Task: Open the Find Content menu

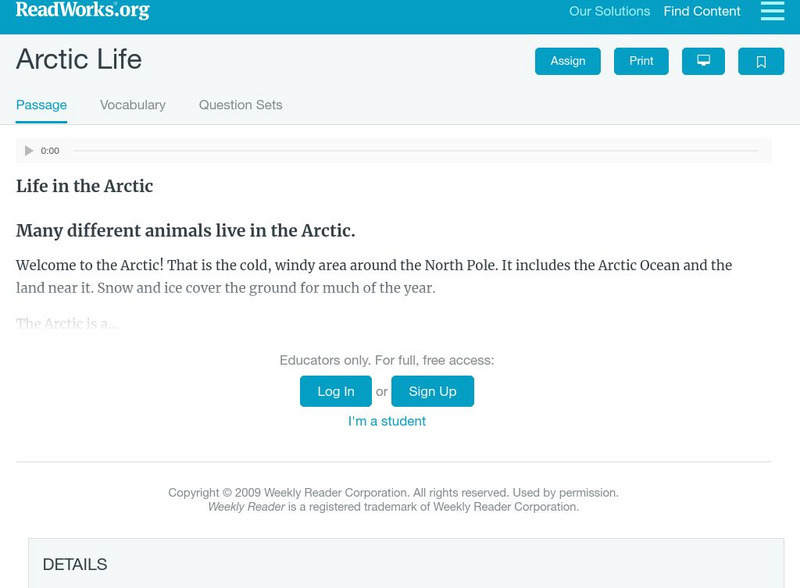Action: [702, 12]
